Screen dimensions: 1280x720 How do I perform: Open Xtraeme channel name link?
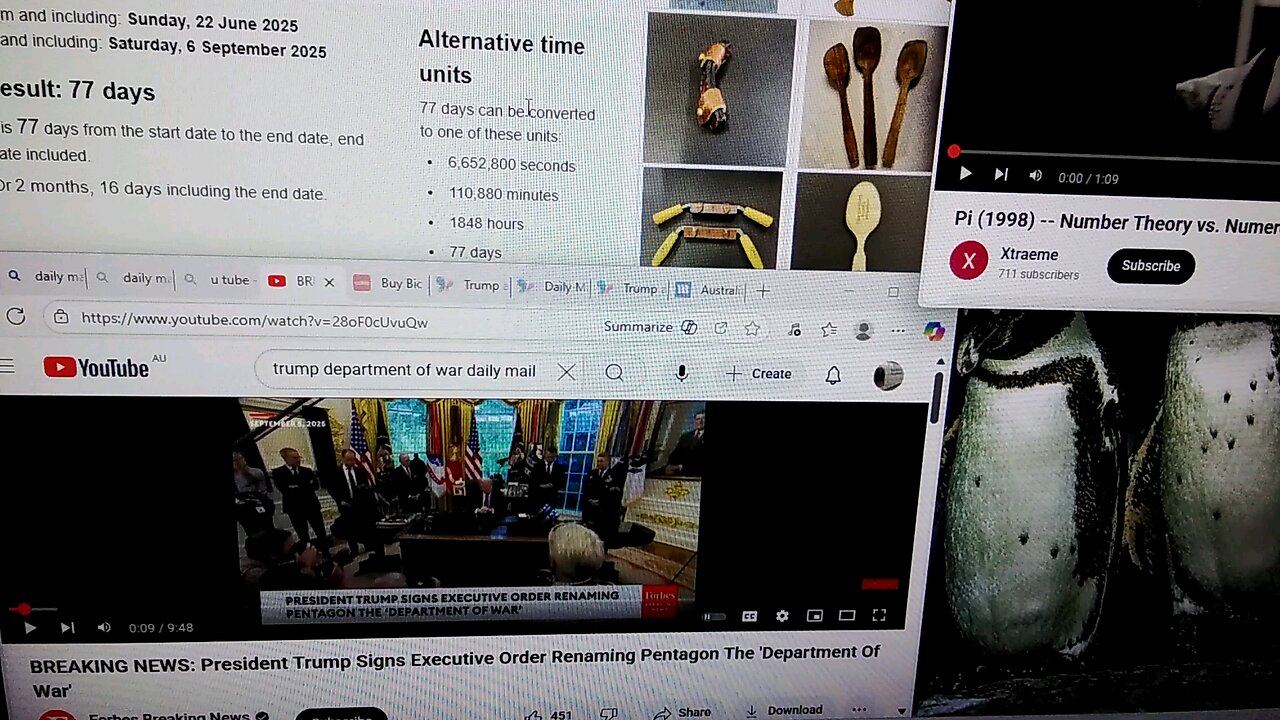1028,254
